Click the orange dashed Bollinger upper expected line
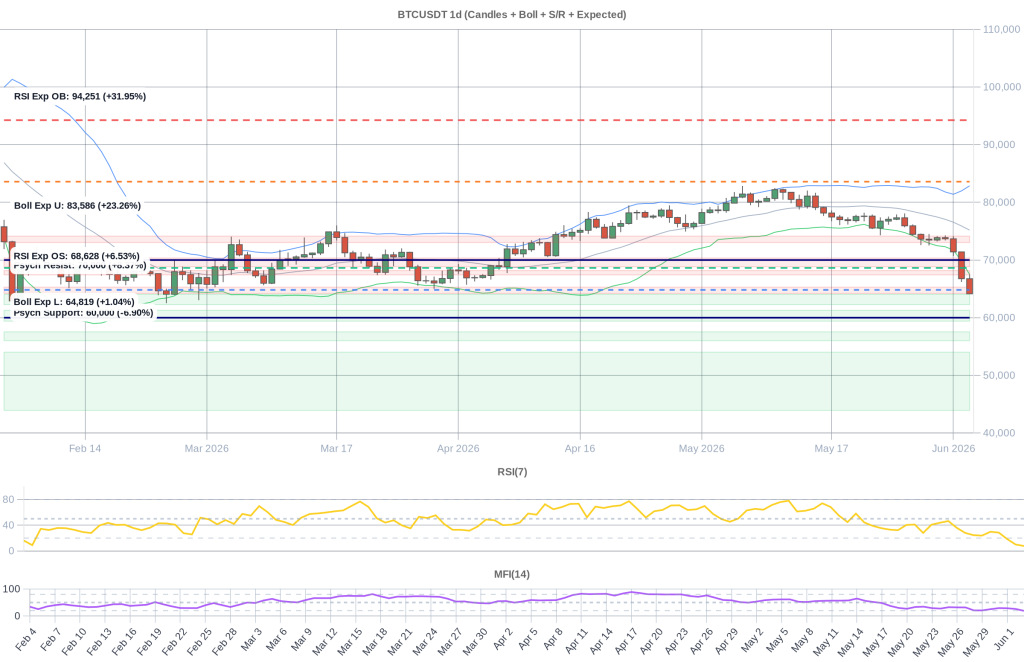Image resolution: width=1024 pixels, height=662 pixels. [x=487, y=181]
